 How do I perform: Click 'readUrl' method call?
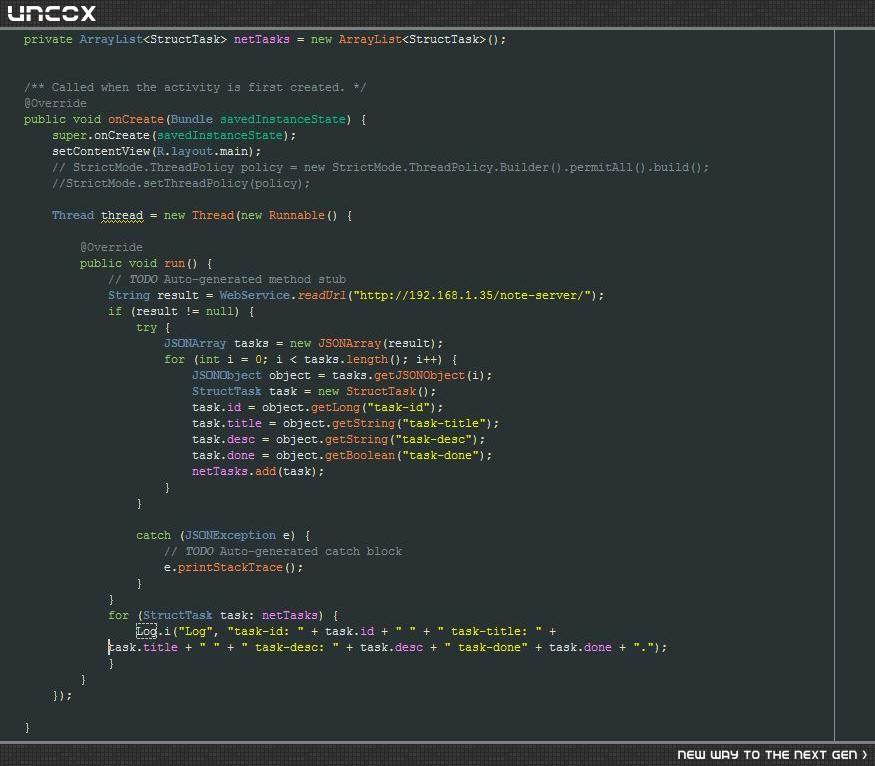pyautogui.click(x=321, y=295)
